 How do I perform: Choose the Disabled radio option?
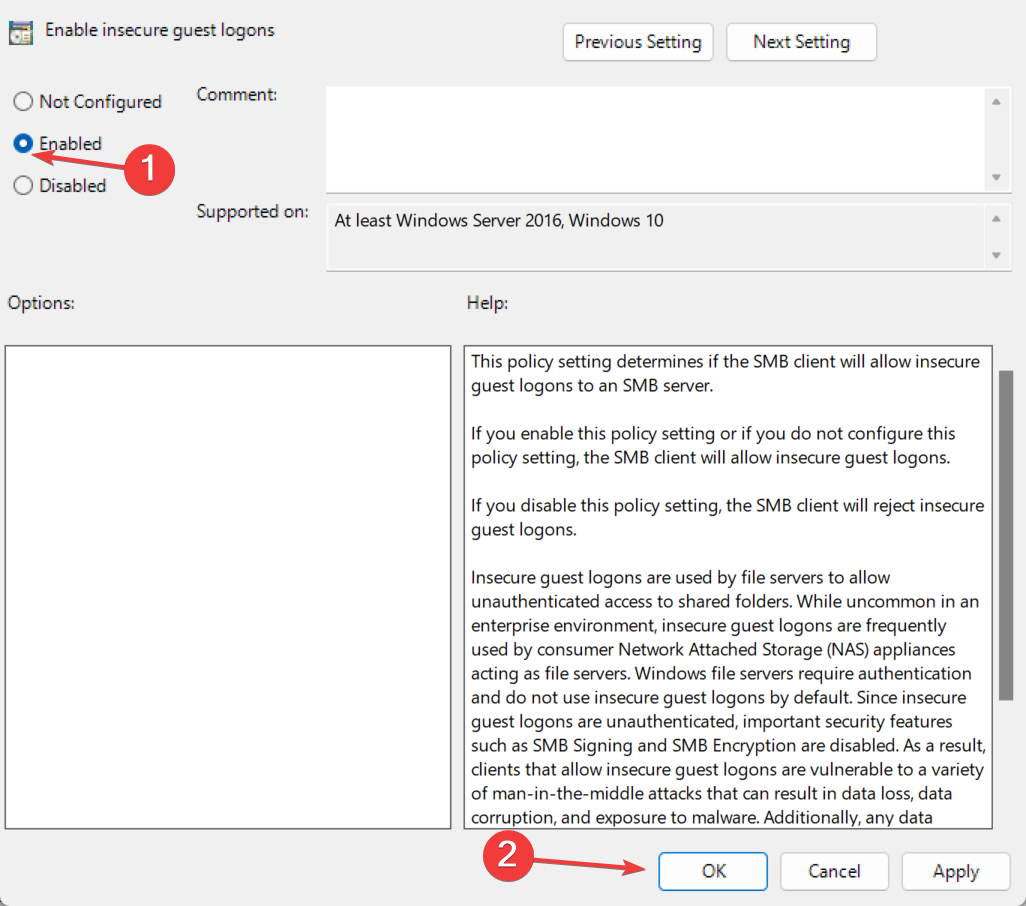click(x=23, y=186)
